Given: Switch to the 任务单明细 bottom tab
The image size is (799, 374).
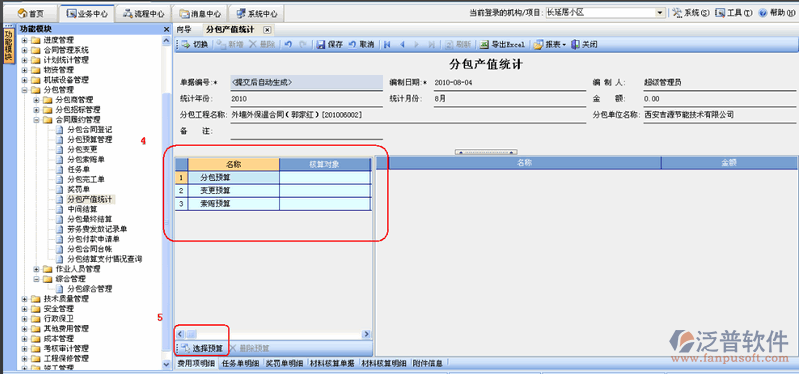Looking at the screenshot, I should (242, 363).
